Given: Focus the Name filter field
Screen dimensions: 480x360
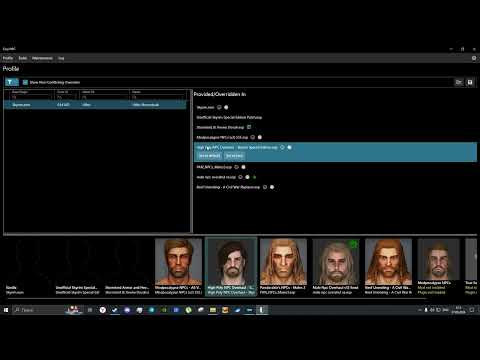Looking at the screenshot, I should [x=159, y=97].
